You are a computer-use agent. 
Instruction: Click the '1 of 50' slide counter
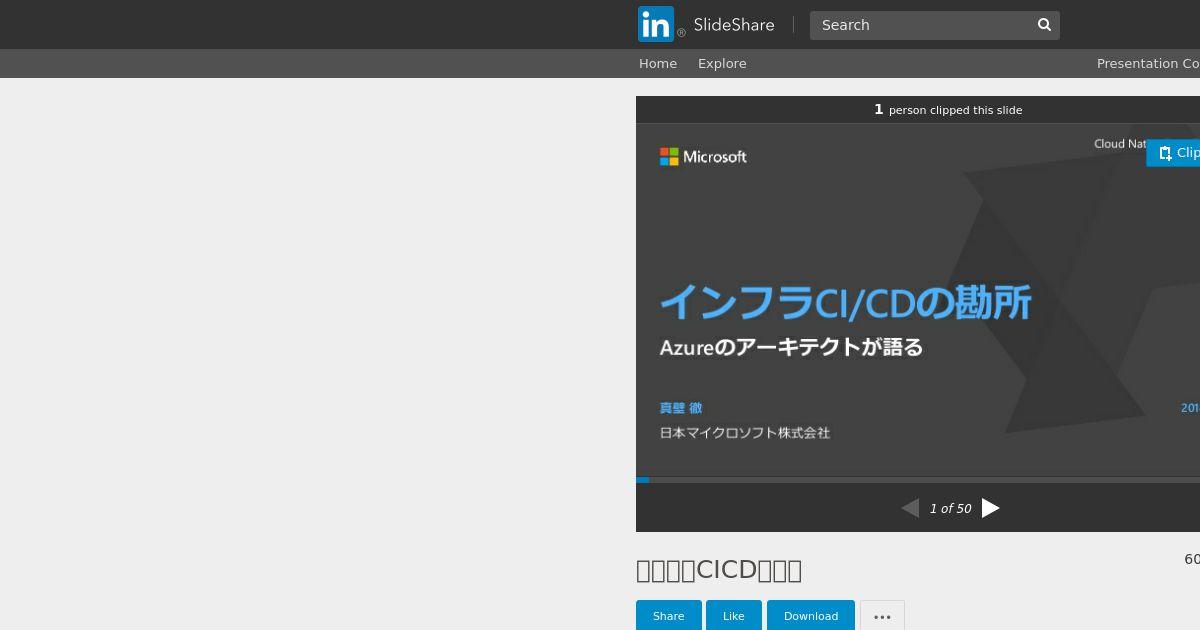(950, 509)
